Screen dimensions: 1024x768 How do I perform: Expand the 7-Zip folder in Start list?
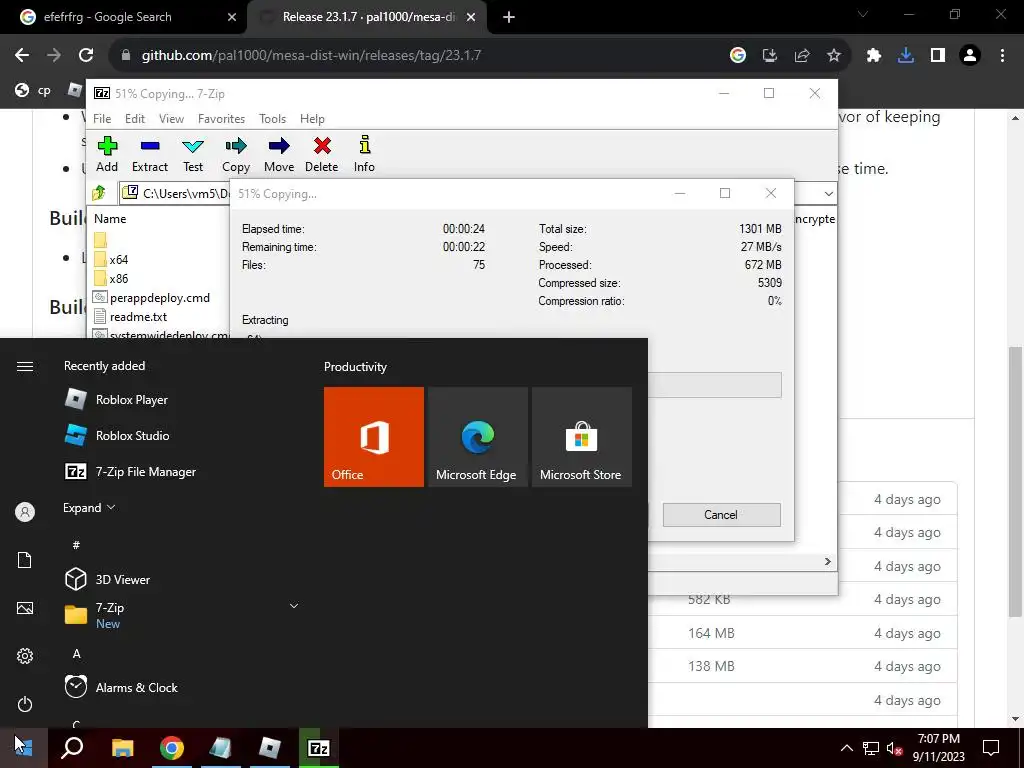[x=294, y=606]
